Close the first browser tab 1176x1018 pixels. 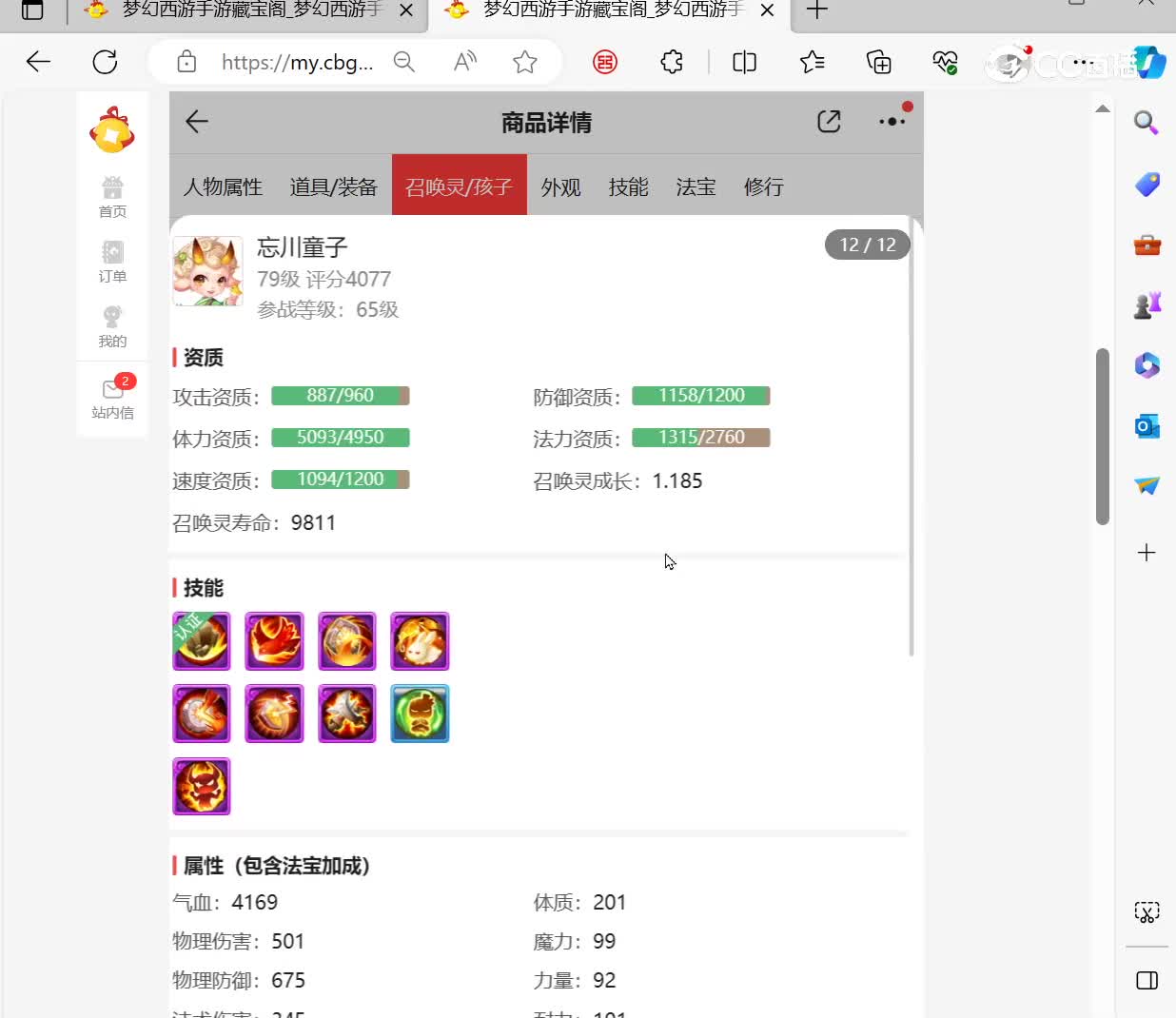pos(406,10)
